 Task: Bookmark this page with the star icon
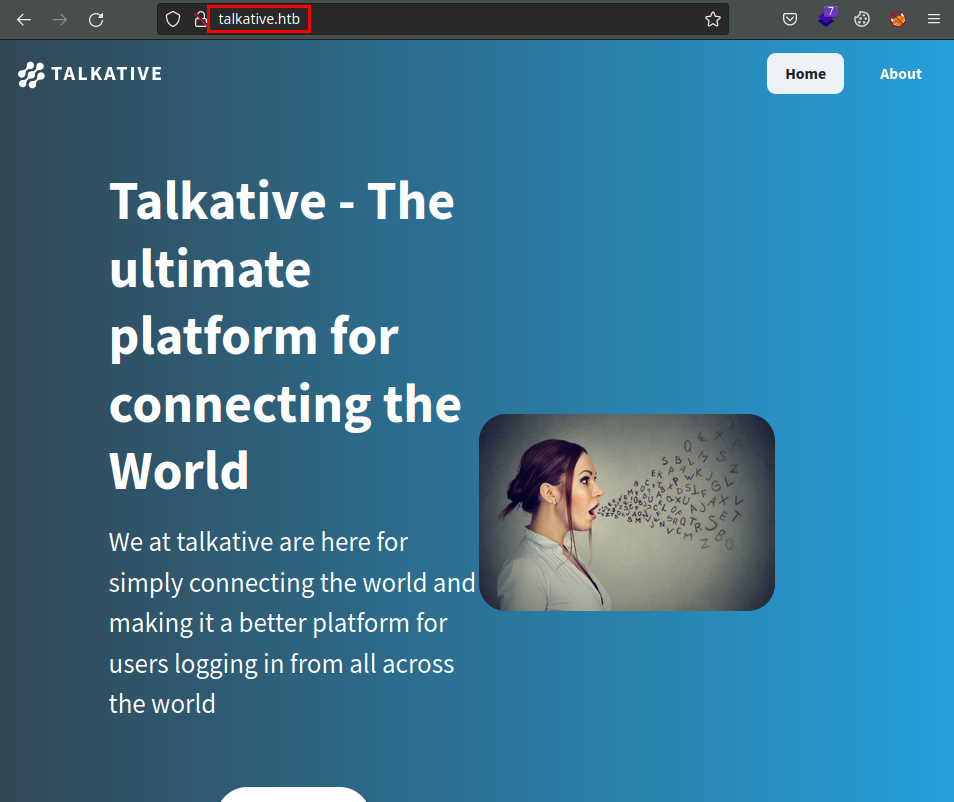(712, 19)
